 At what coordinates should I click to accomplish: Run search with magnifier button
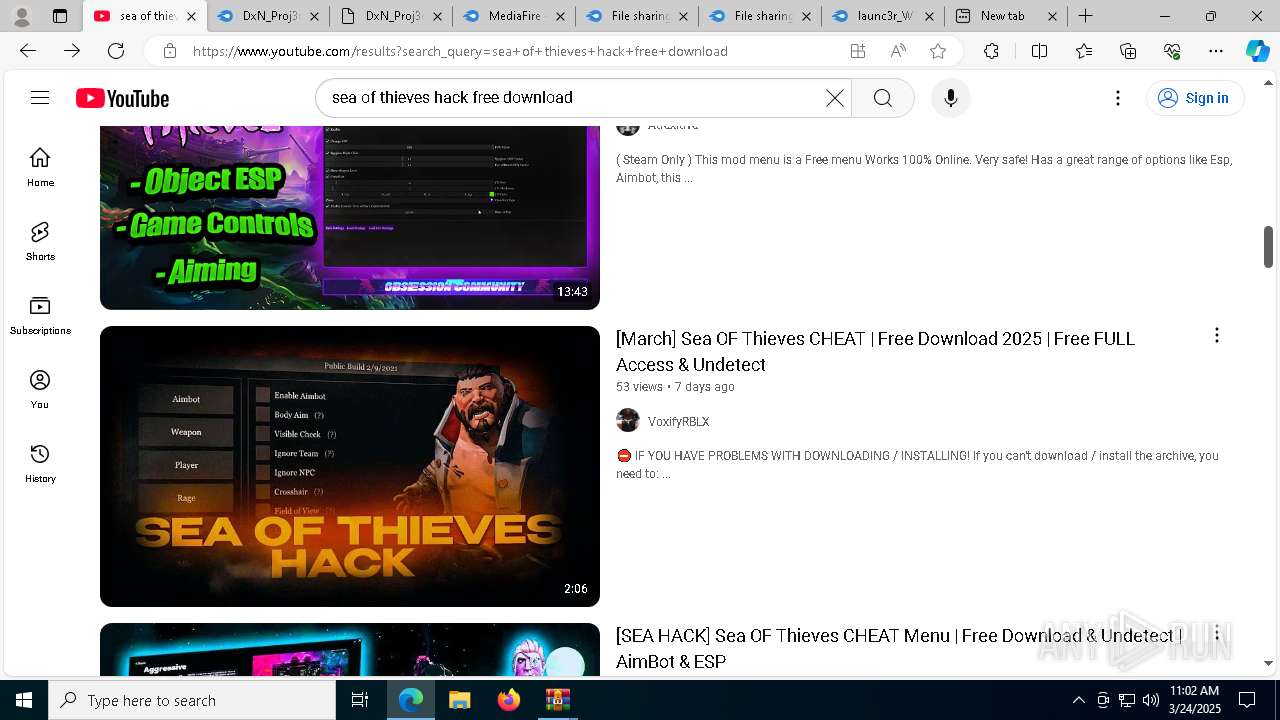click(x=882, y=97)
